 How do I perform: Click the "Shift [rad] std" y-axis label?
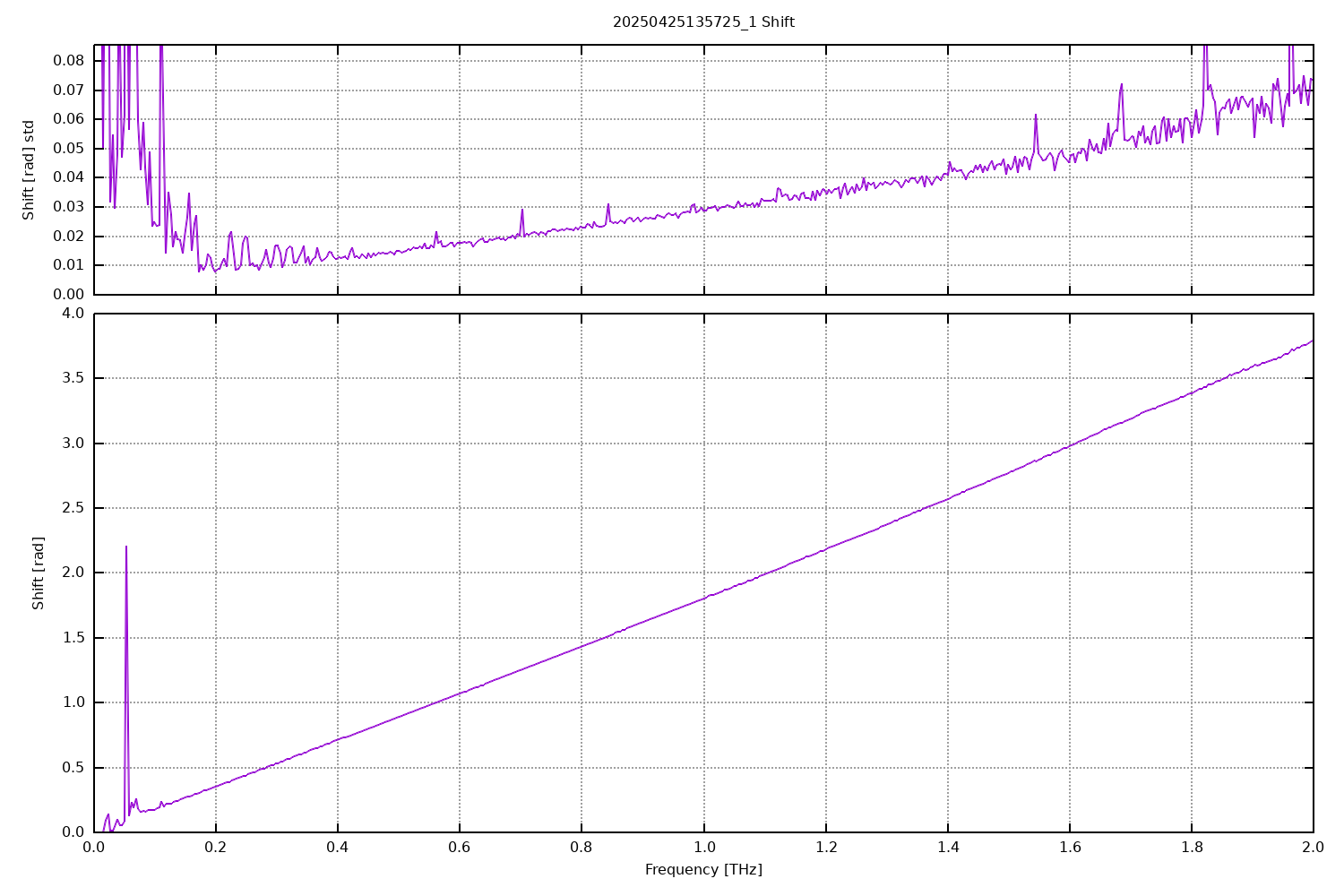coord(29,169)
